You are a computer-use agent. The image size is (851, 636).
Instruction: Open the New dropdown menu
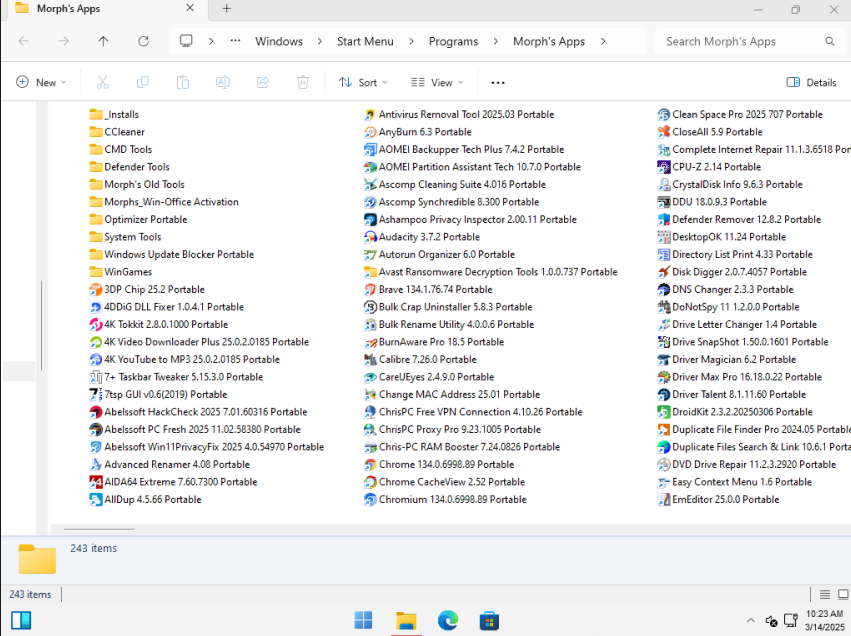[x=41, y=82]
